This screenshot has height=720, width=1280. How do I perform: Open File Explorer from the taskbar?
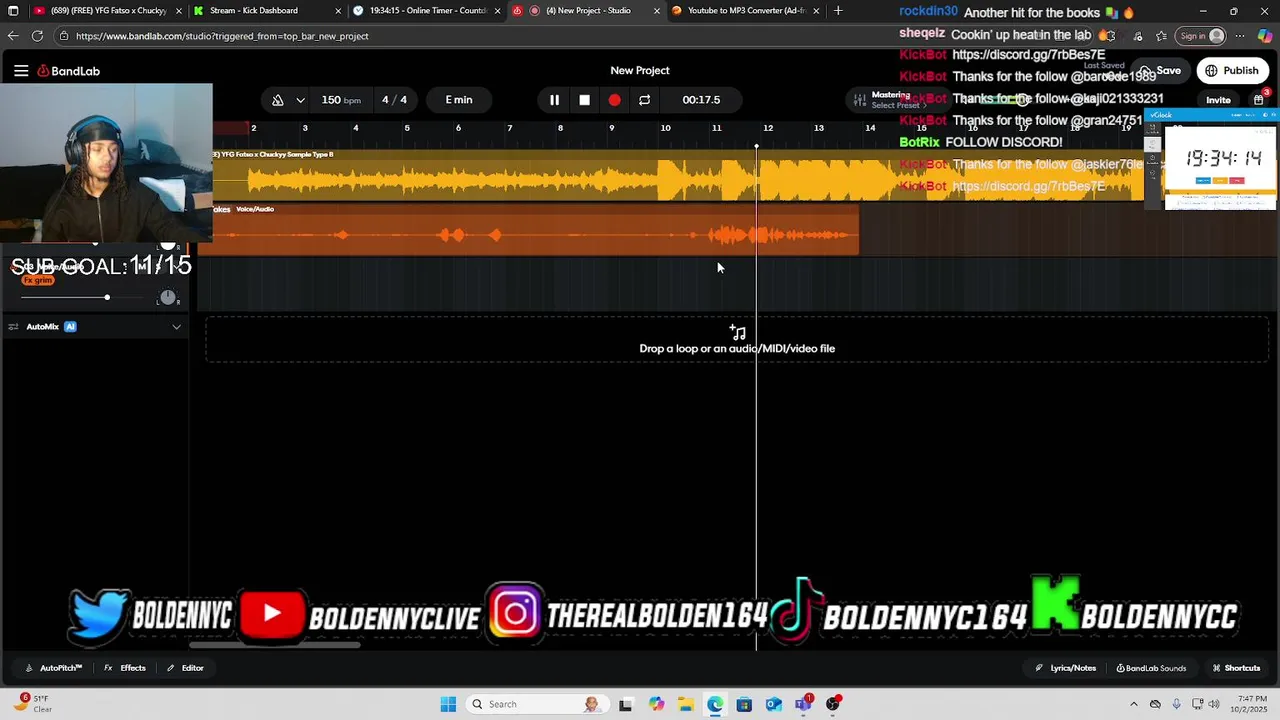point(686,704)
